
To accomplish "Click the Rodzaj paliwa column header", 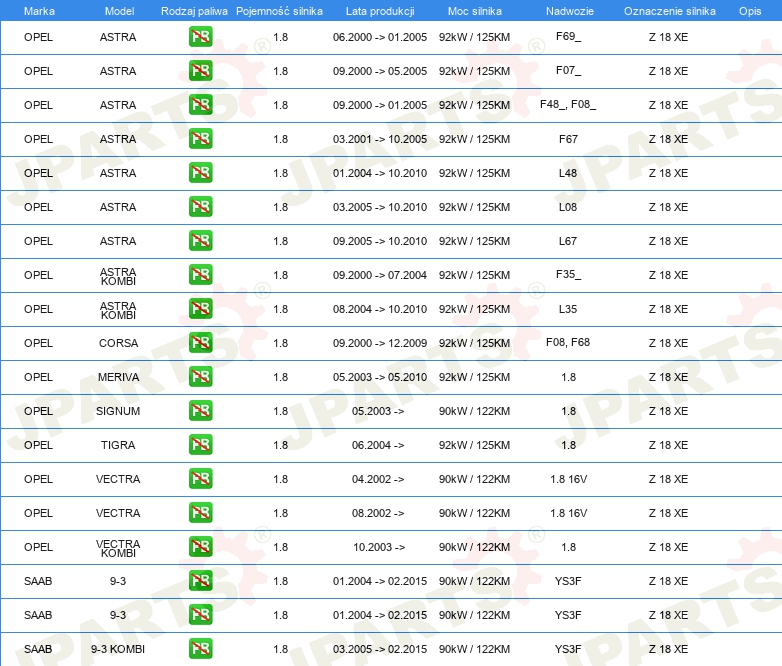I will click(194, 11).
